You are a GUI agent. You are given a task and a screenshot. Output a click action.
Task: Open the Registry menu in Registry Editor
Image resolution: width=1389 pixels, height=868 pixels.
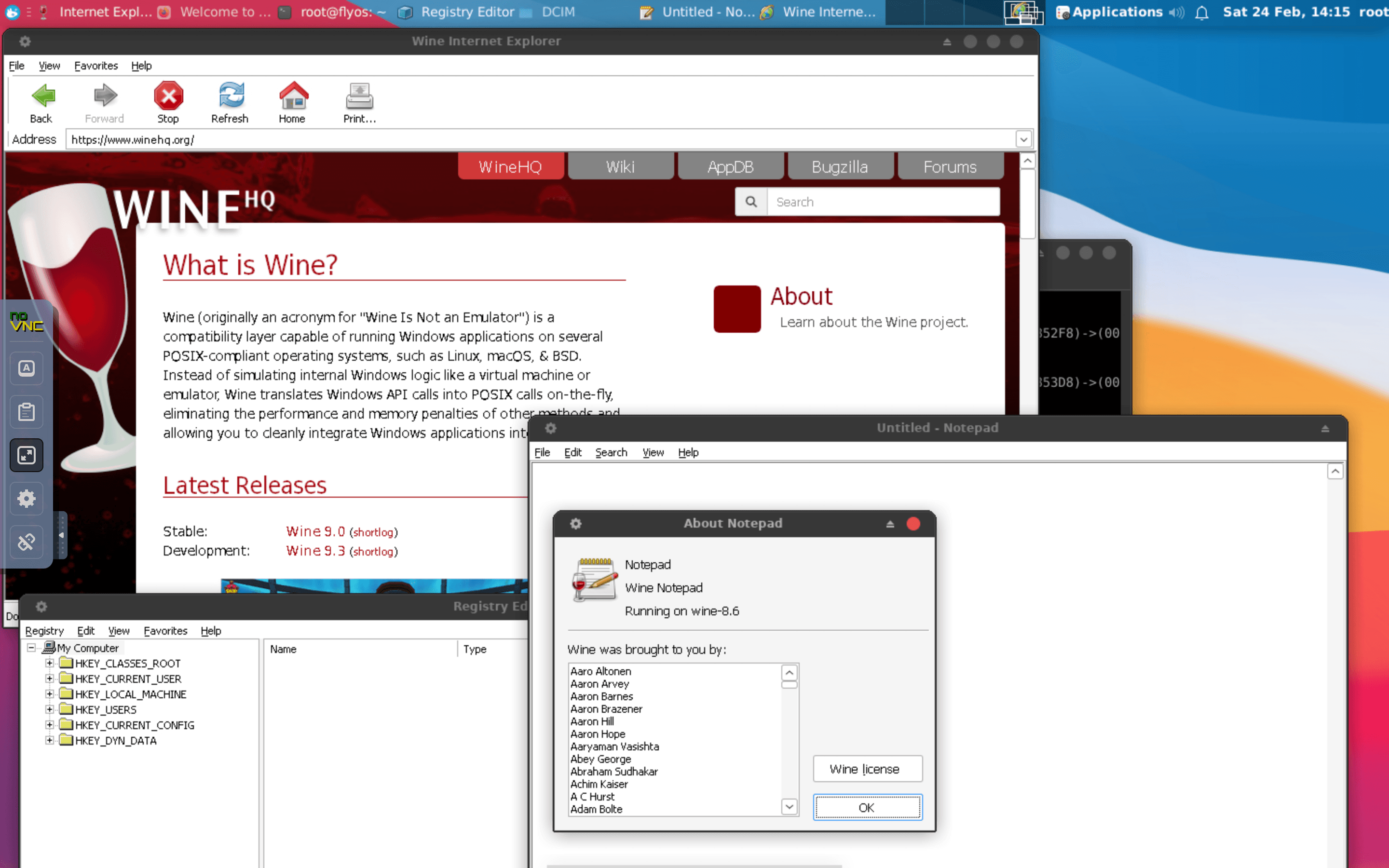coord(44,631)
